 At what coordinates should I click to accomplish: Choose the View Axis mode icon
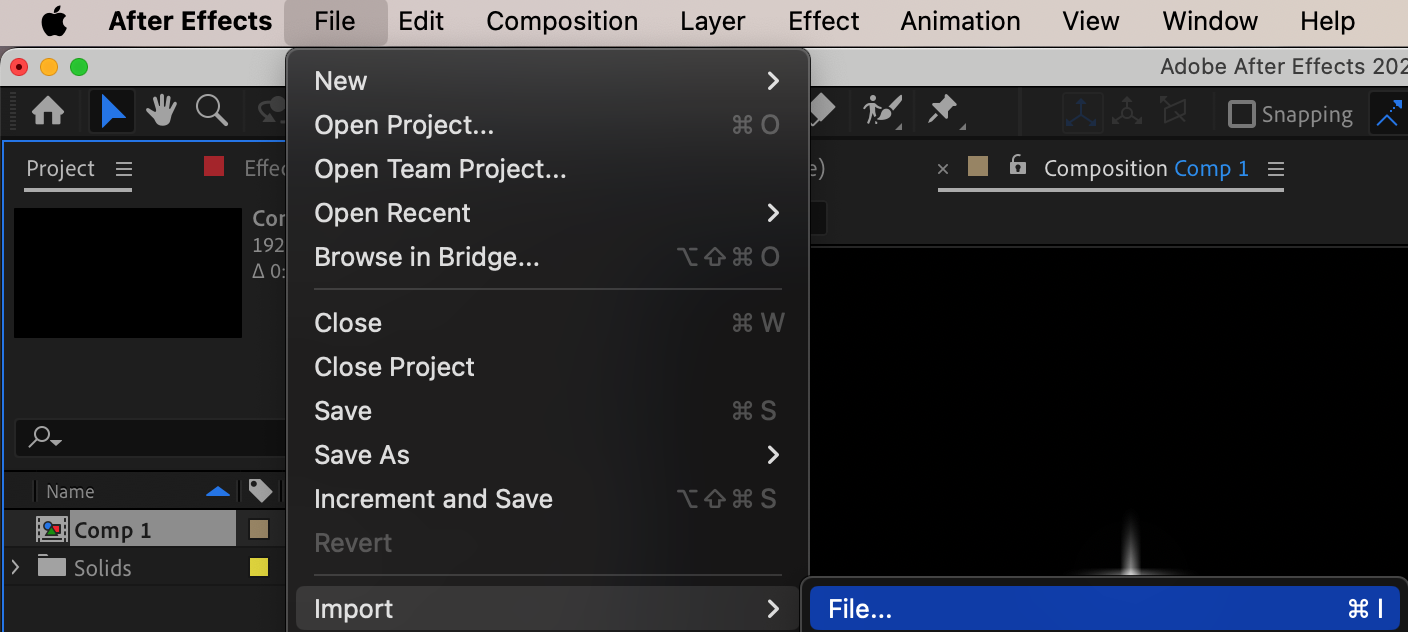click(1172, 113)
